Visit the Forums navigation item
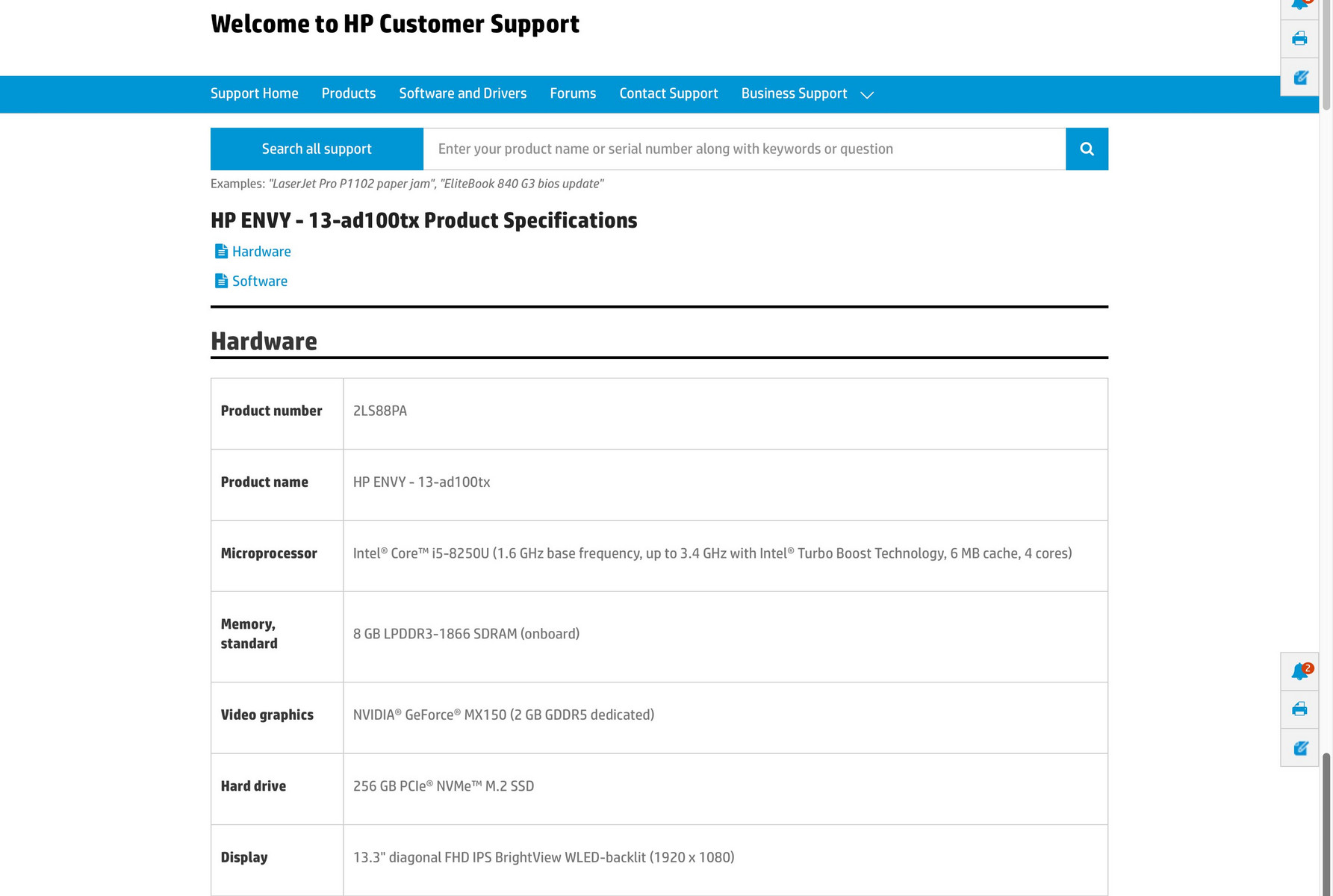The image size is (1333, 896). tap(573, 93)
